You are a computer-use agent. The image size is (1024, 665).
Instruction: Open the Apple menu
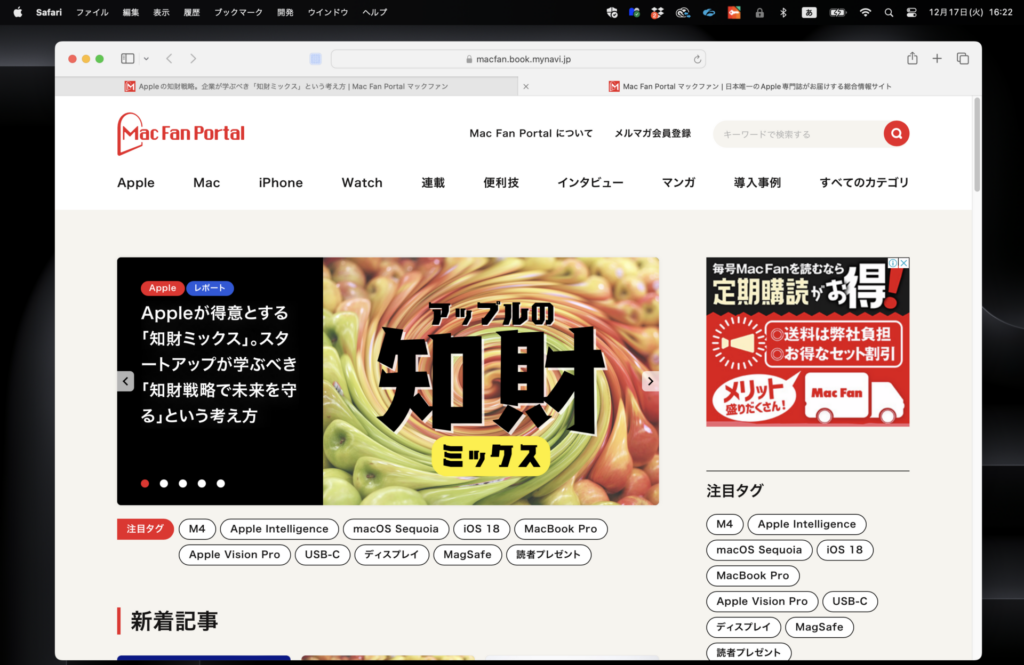(x=18, y=12)
